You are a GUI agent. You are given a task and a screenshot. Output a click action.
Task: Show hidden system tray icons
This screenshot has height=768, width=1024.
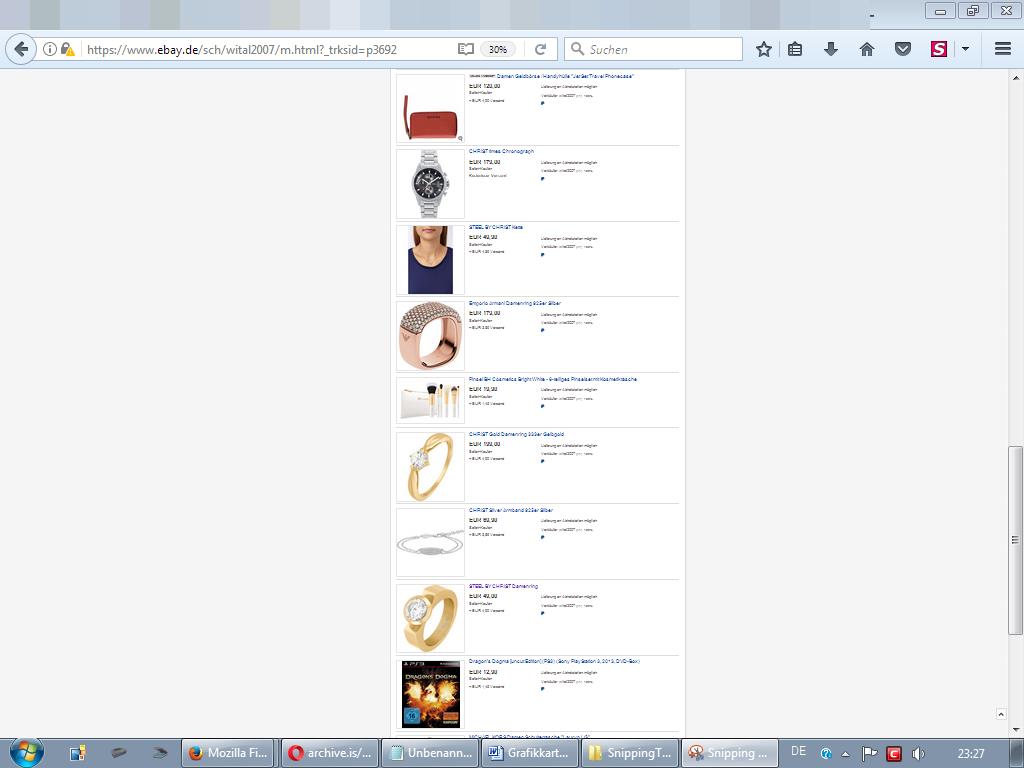pos(846,754)
